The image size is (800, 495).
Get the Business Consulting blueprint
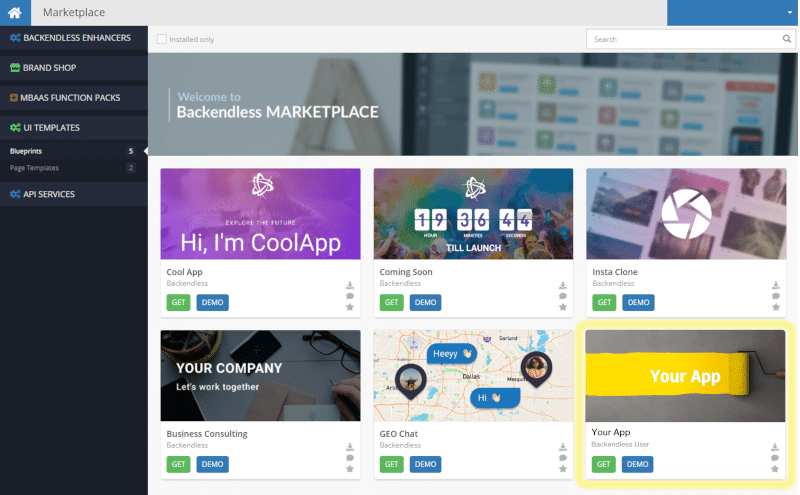point(179,464)
